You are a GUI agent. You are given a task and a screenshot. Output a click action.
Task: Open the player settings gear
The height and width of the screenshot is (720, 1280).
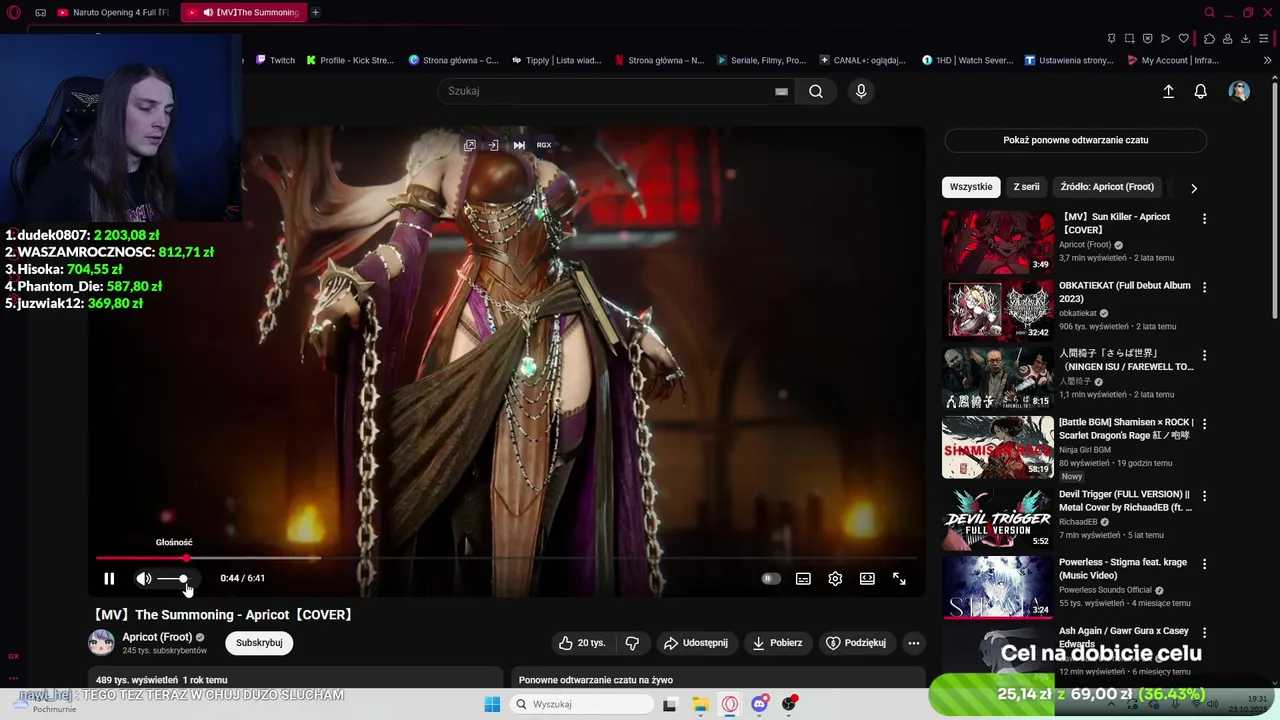[x=835, y=578]
